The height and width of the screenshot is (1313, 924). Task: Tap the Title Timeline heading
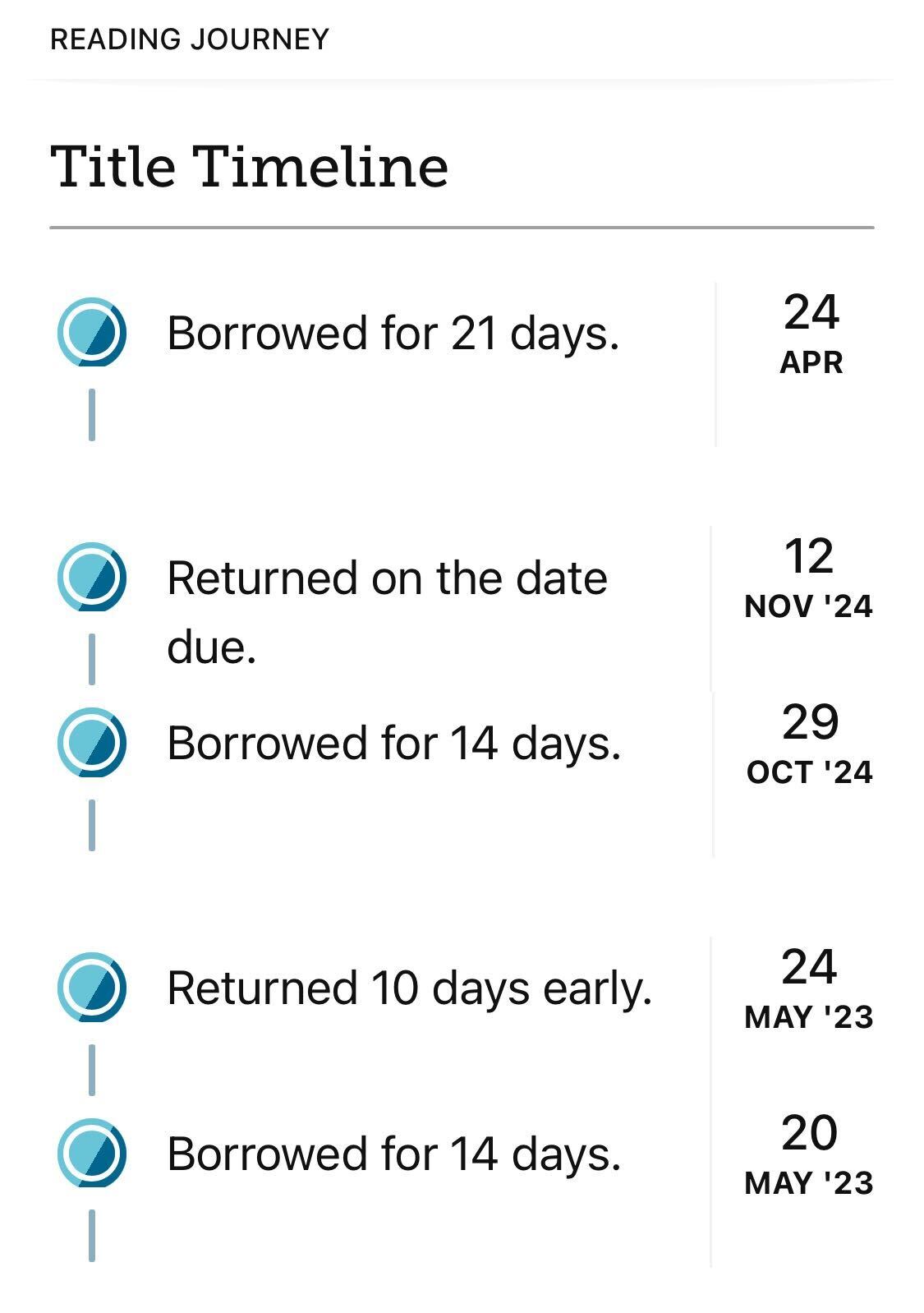(250, 167)
